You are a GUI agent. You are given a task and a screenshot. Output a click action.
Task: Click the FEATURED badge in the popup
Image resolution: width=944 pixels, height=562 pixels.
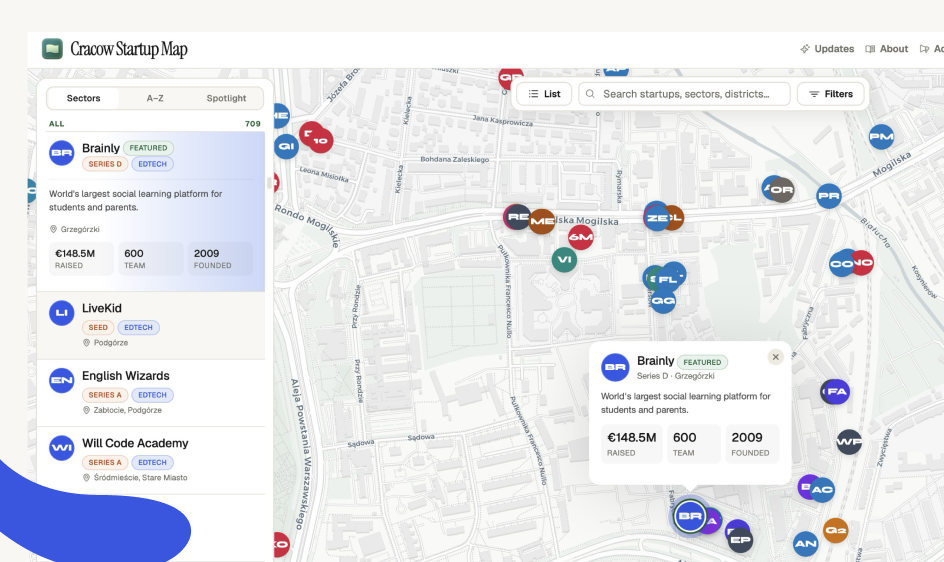[x=702, y=362]
